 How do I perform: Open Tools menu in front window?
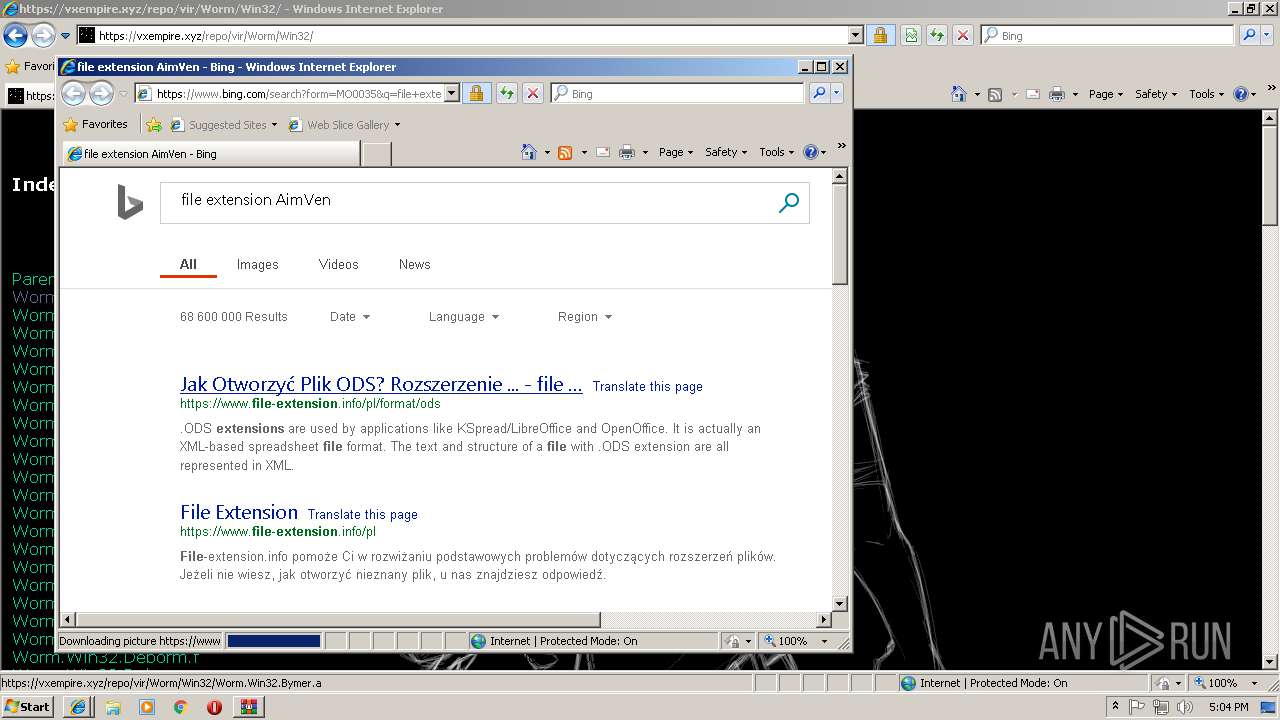[x=776, y=152]
